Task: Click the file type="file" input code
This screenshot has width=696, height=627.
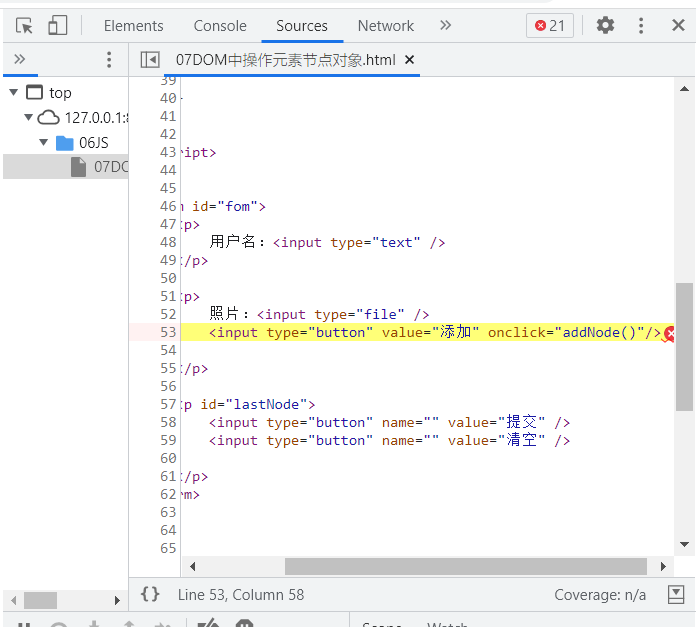Action: (343, 314)
